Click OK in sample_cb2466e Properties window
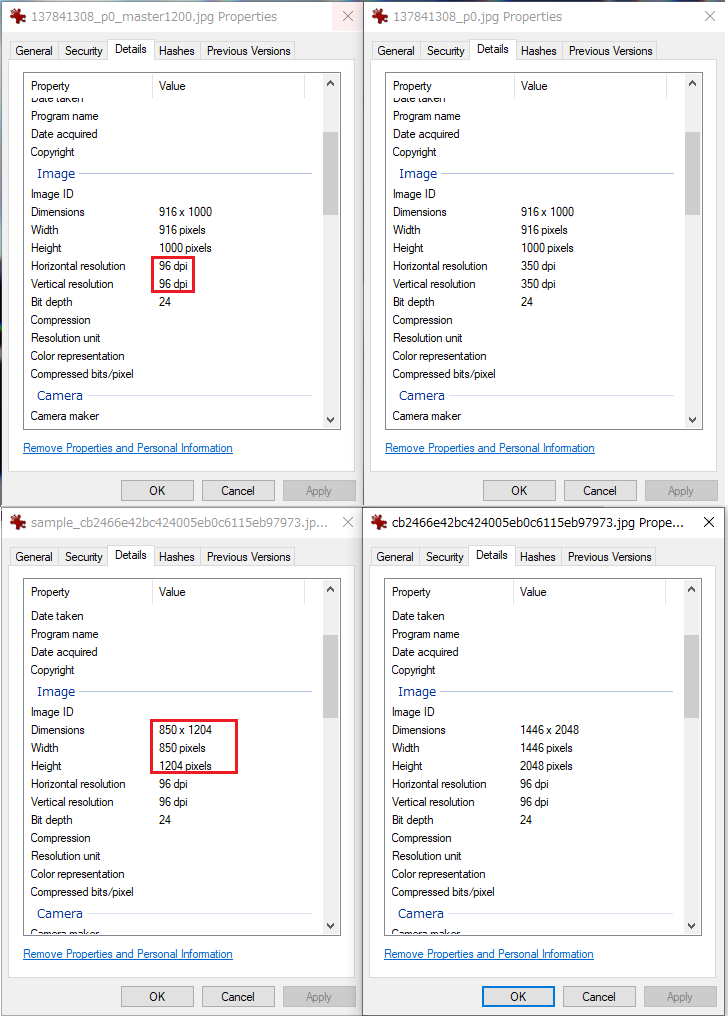 157,997
